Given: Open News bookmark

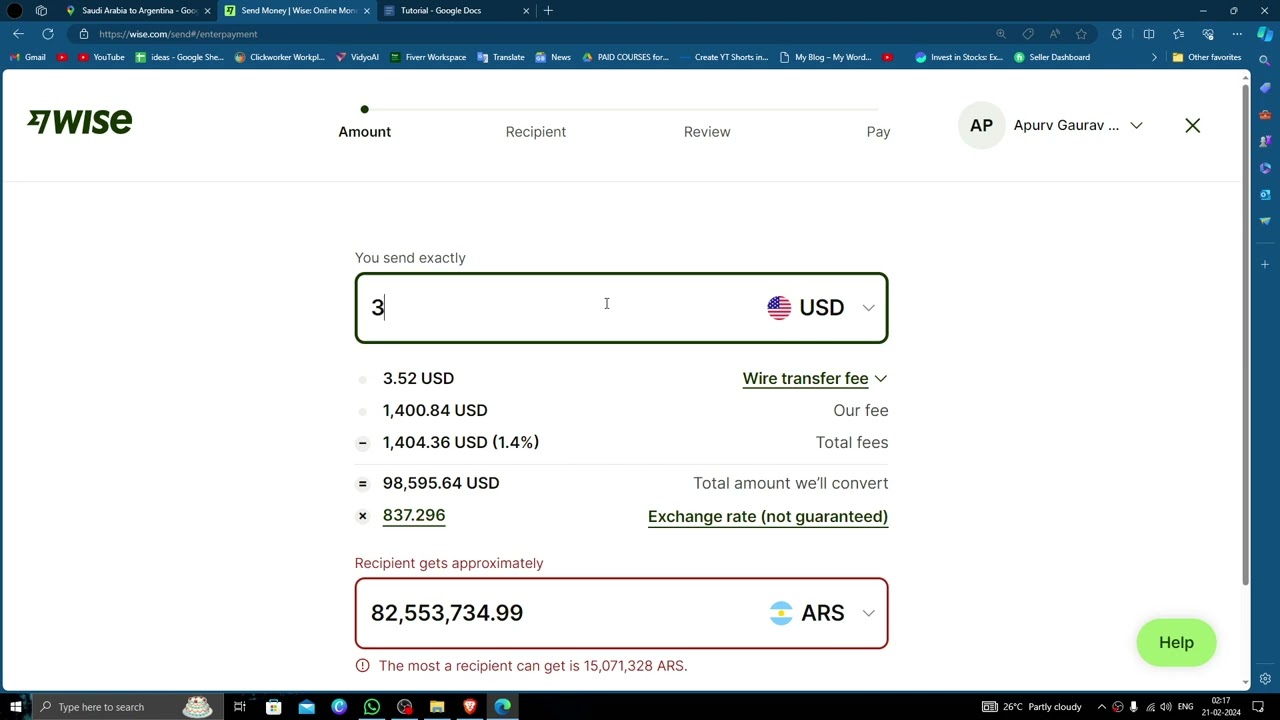Looking at the screenshot, I should (553, 57).
